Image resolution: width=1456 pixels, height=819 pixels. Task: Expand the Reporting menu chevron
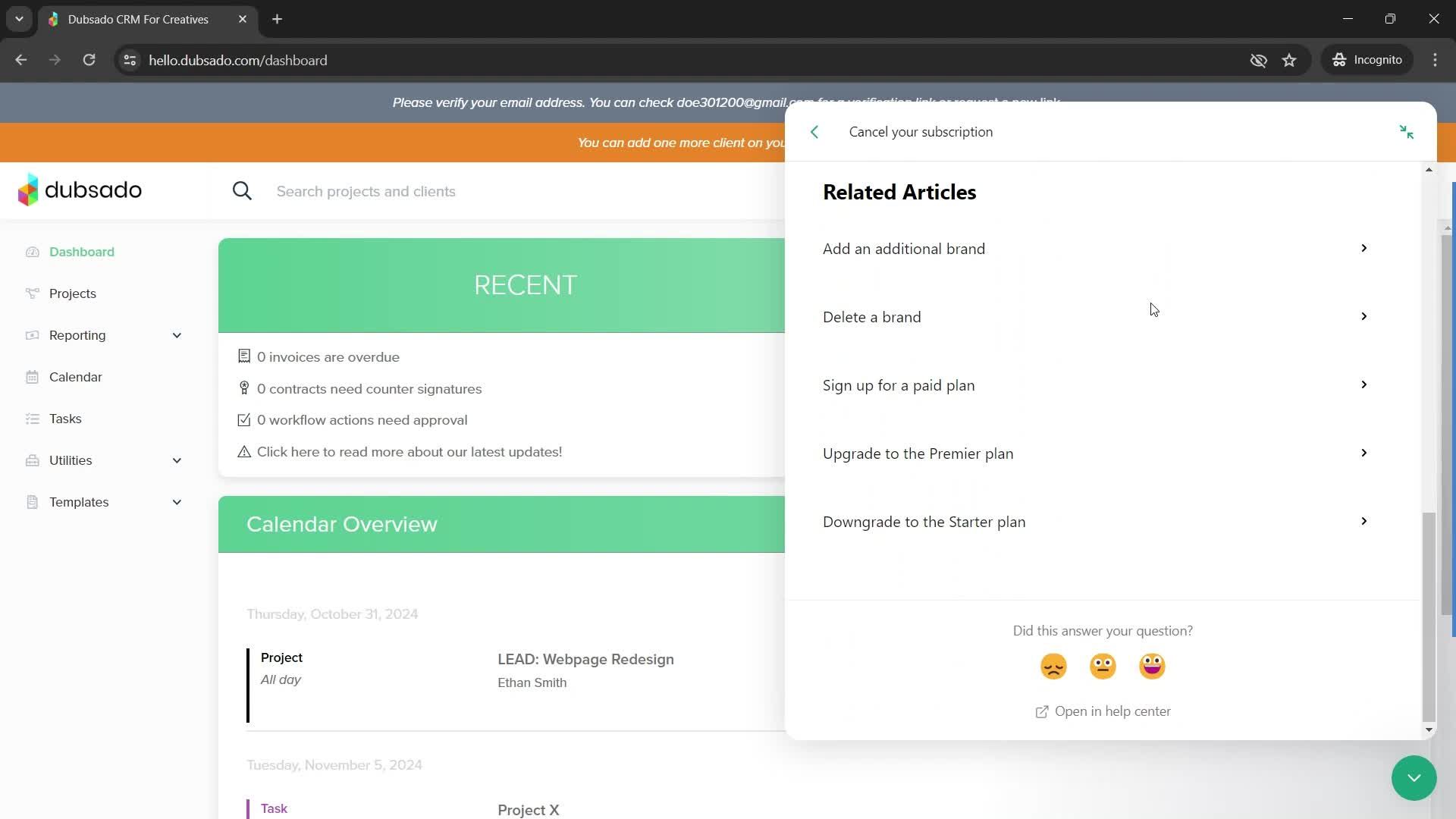click(x=177, y=335)
